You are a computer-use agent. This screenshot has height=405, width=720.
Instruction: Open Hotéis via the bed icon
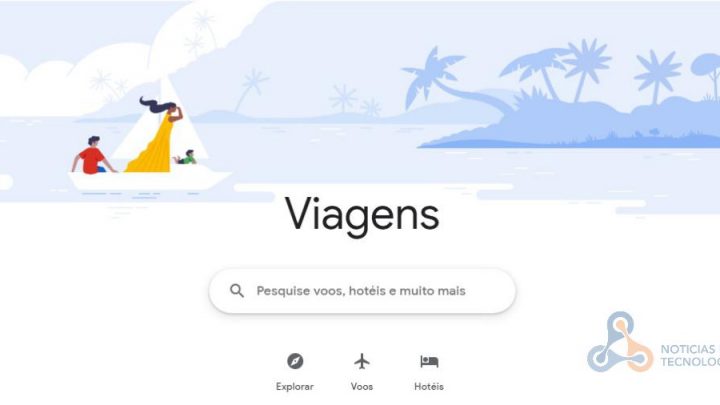click(429, 361)
